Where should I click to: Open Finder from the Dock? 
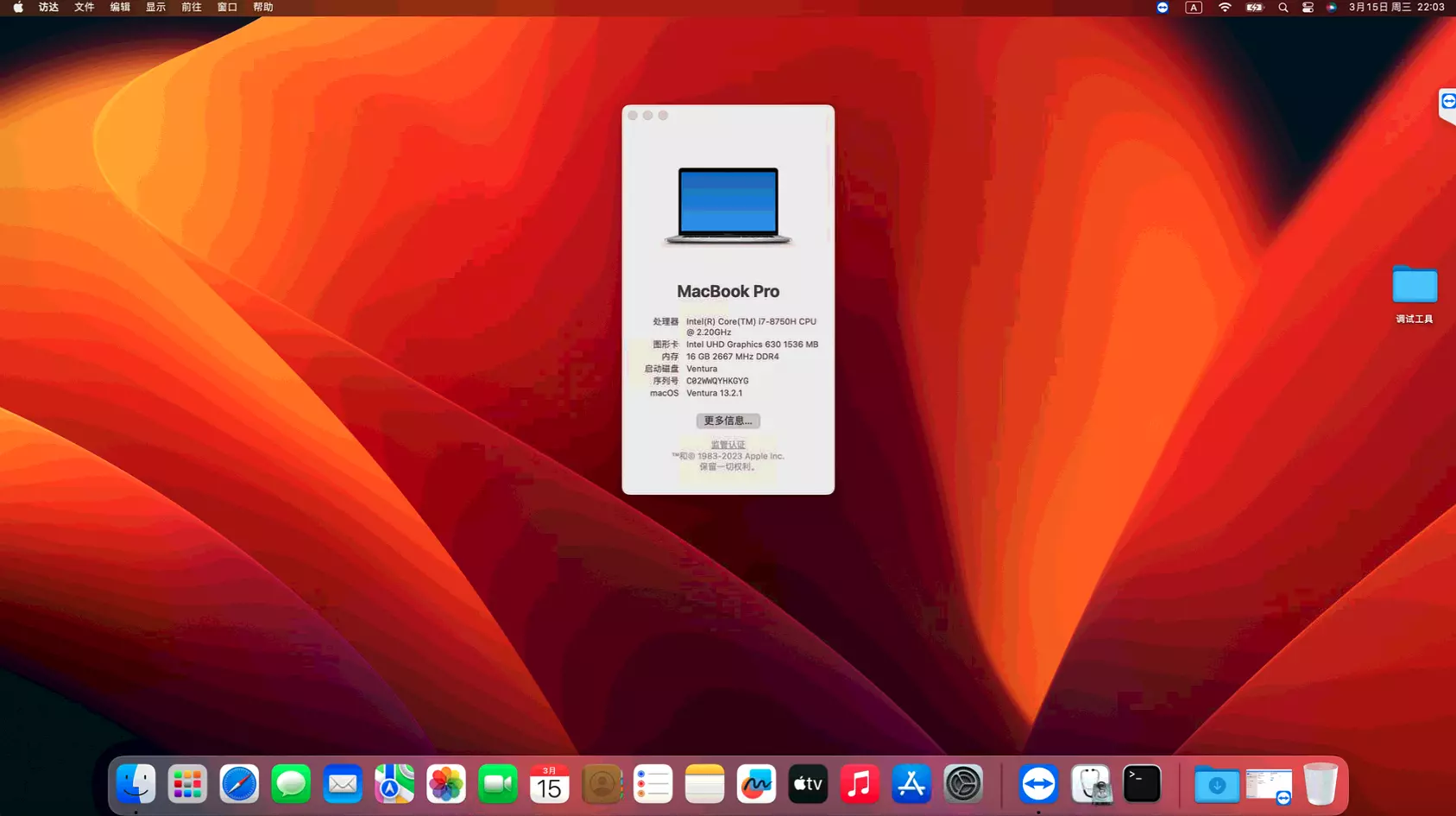click(136, 784)
